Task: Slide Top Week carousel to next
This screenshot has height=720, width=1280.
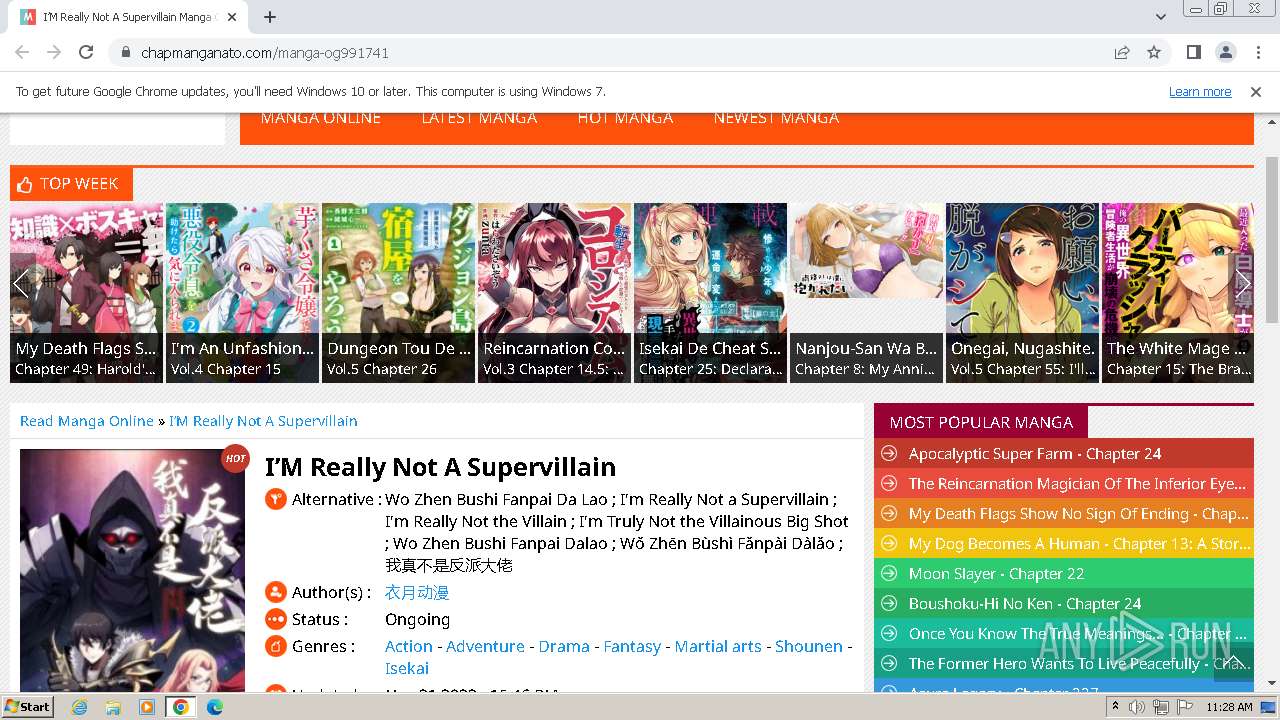Action: [1241, 283]
